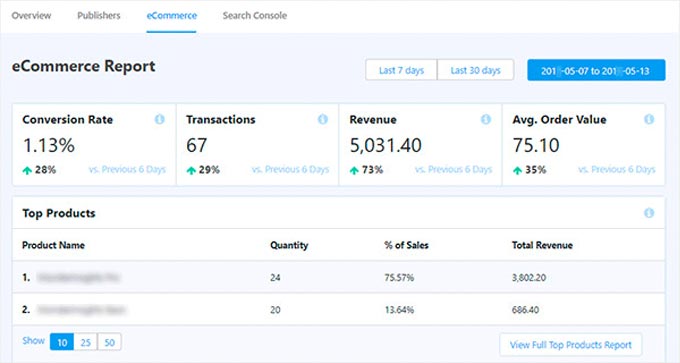Show 25 products per page
The height and width of the screenshot is (363, 680).
85,342
